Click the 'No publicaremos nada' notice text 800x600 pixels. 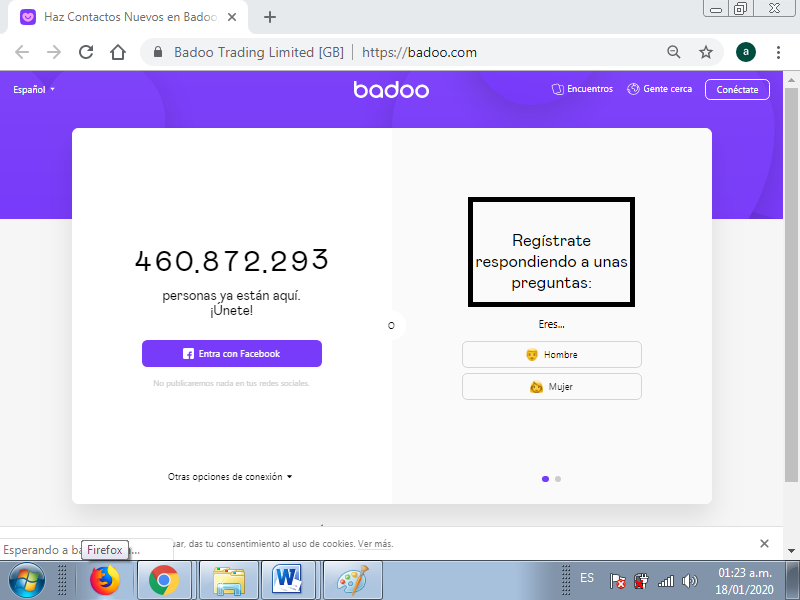(232, 383)
